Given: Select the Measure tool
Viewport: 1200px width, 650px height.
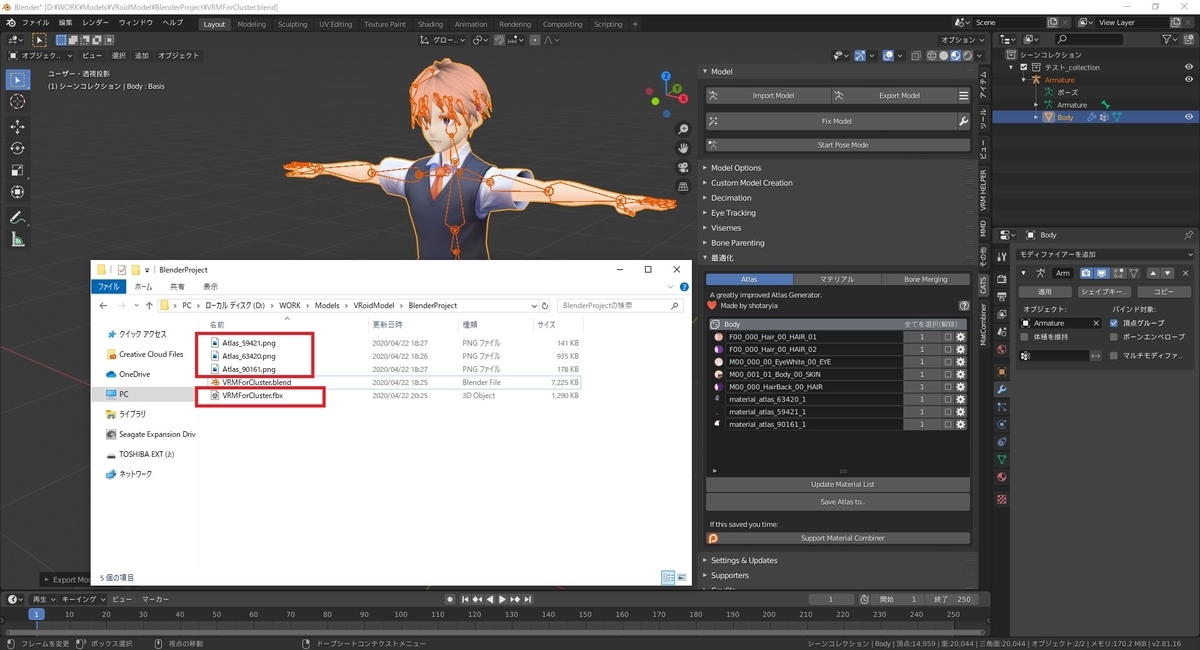Looking at the screenshot, I should coord(17,239).
